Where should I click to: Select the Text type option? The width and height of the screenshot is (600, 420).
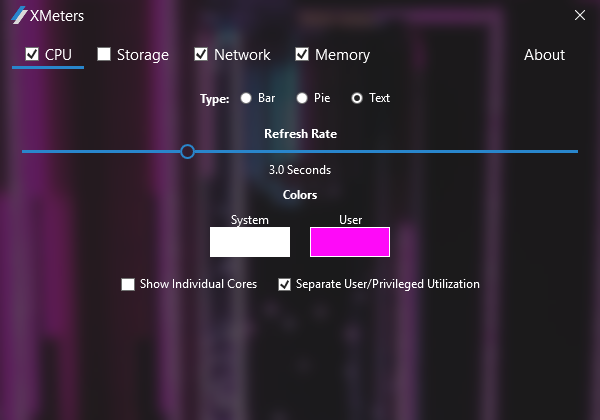point(357,98)
